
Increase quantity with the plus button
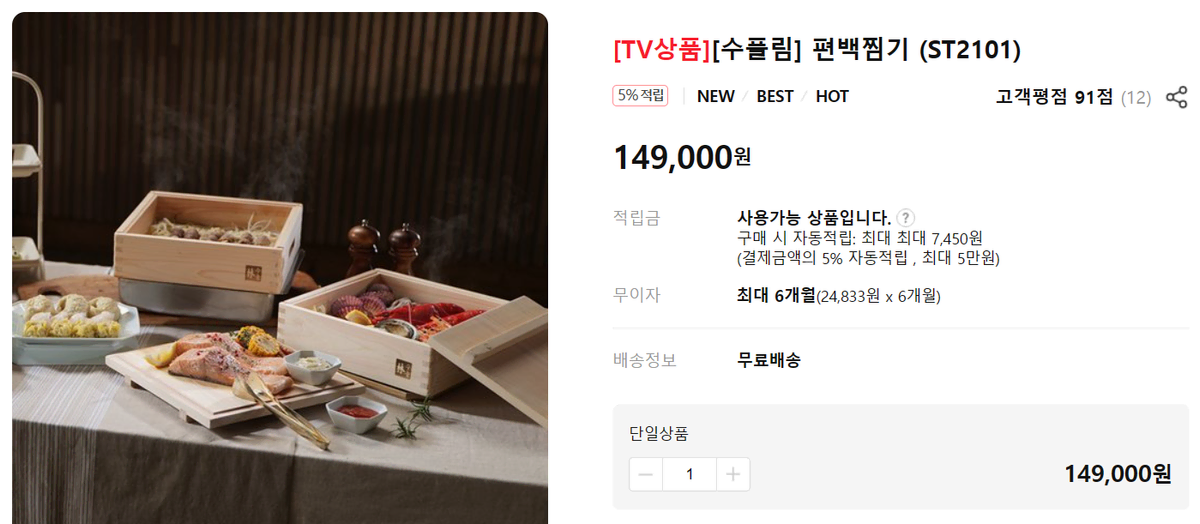[733, 474]
